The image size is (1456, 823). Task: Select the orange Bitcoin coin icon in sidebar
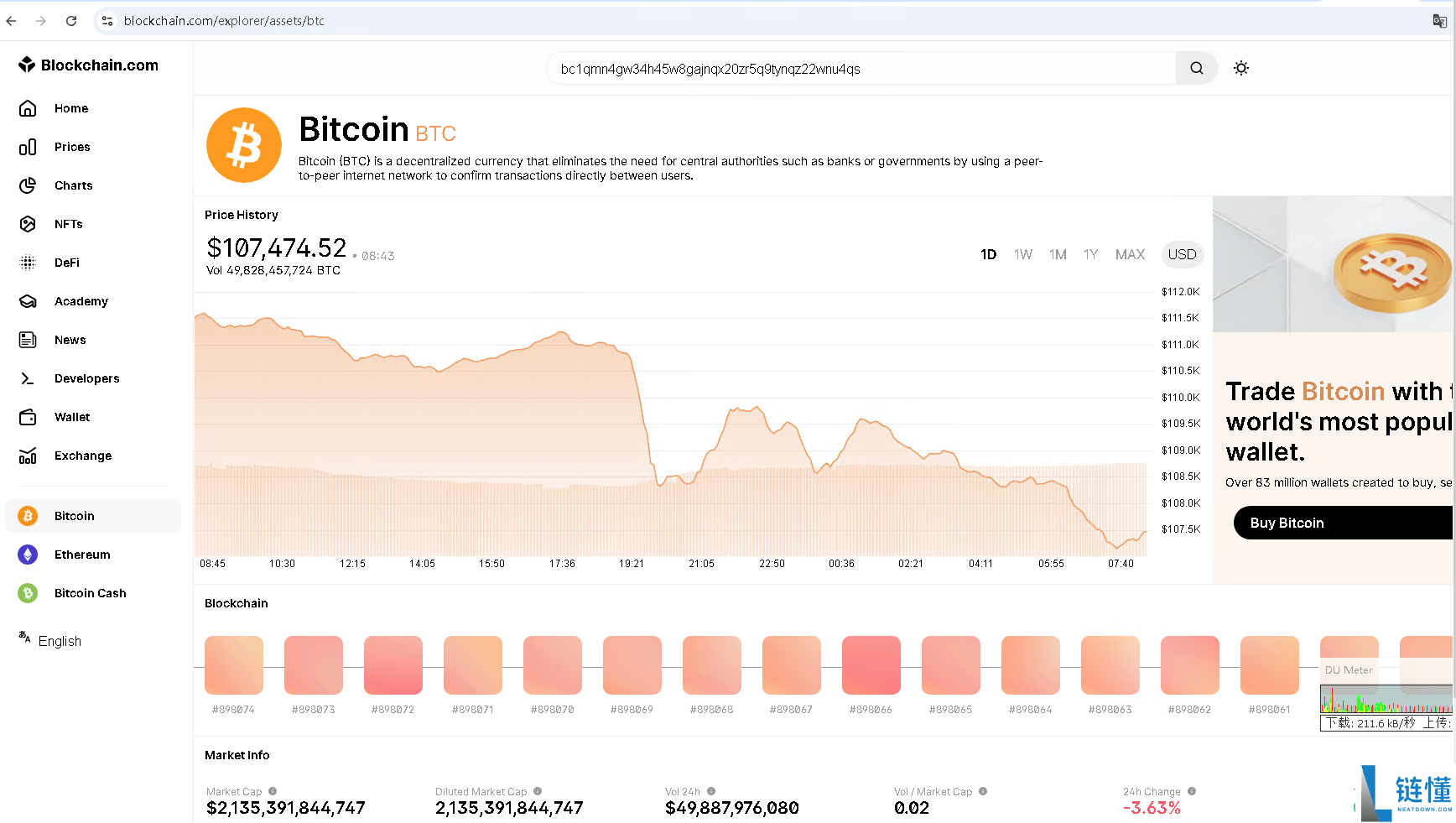coord(28,516)
